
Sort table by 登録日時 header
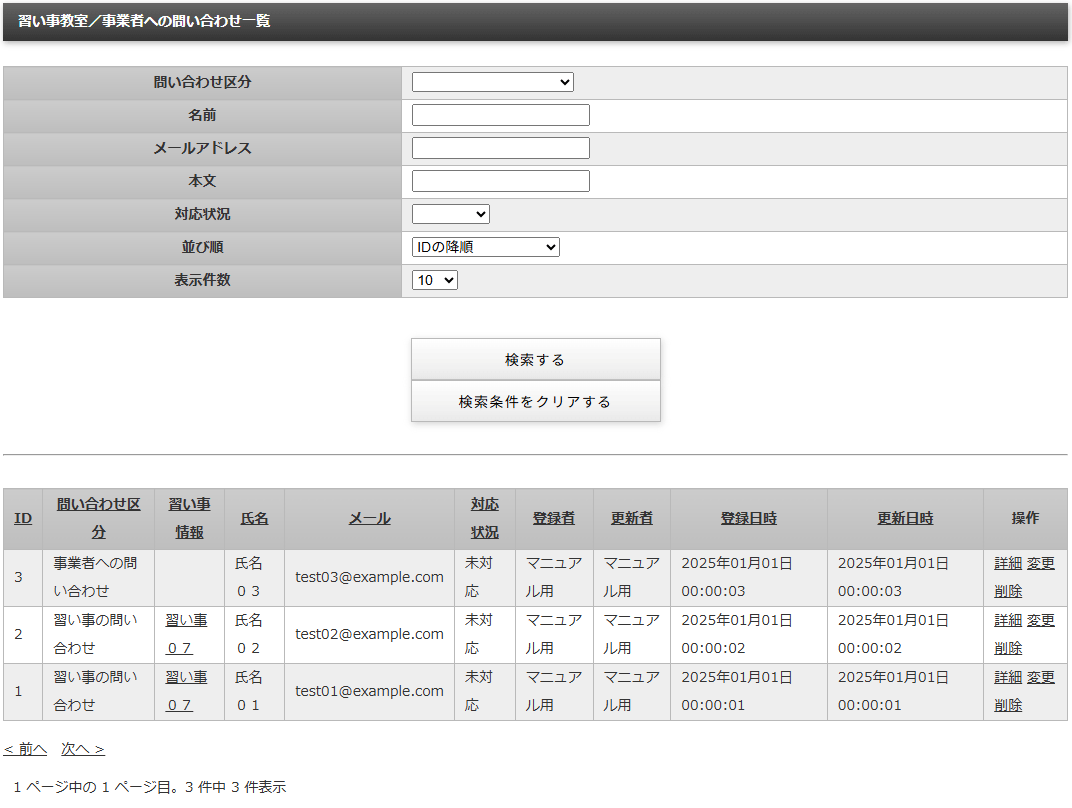point(748,518)
